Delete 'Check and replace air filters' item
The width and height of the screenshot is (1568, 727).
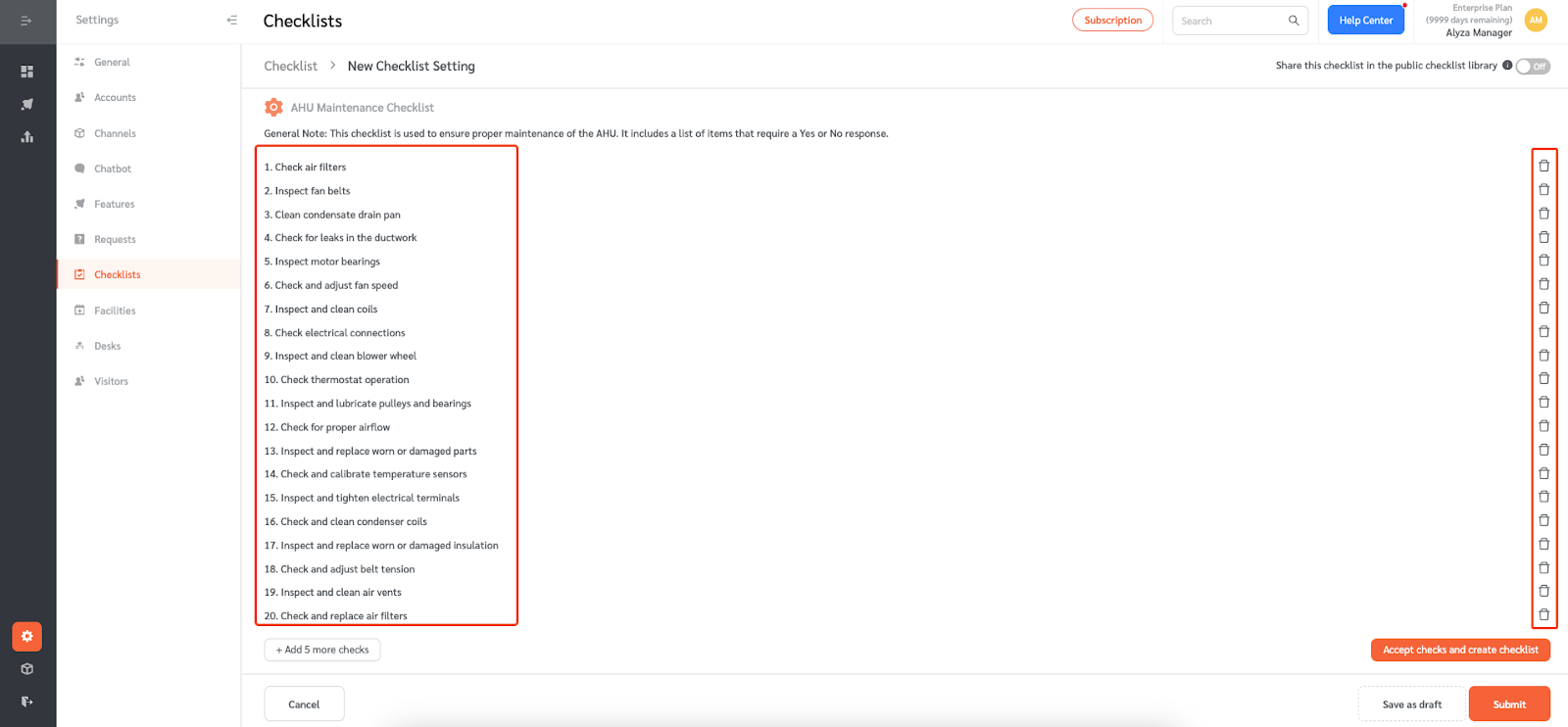[x=1543, y=614]
